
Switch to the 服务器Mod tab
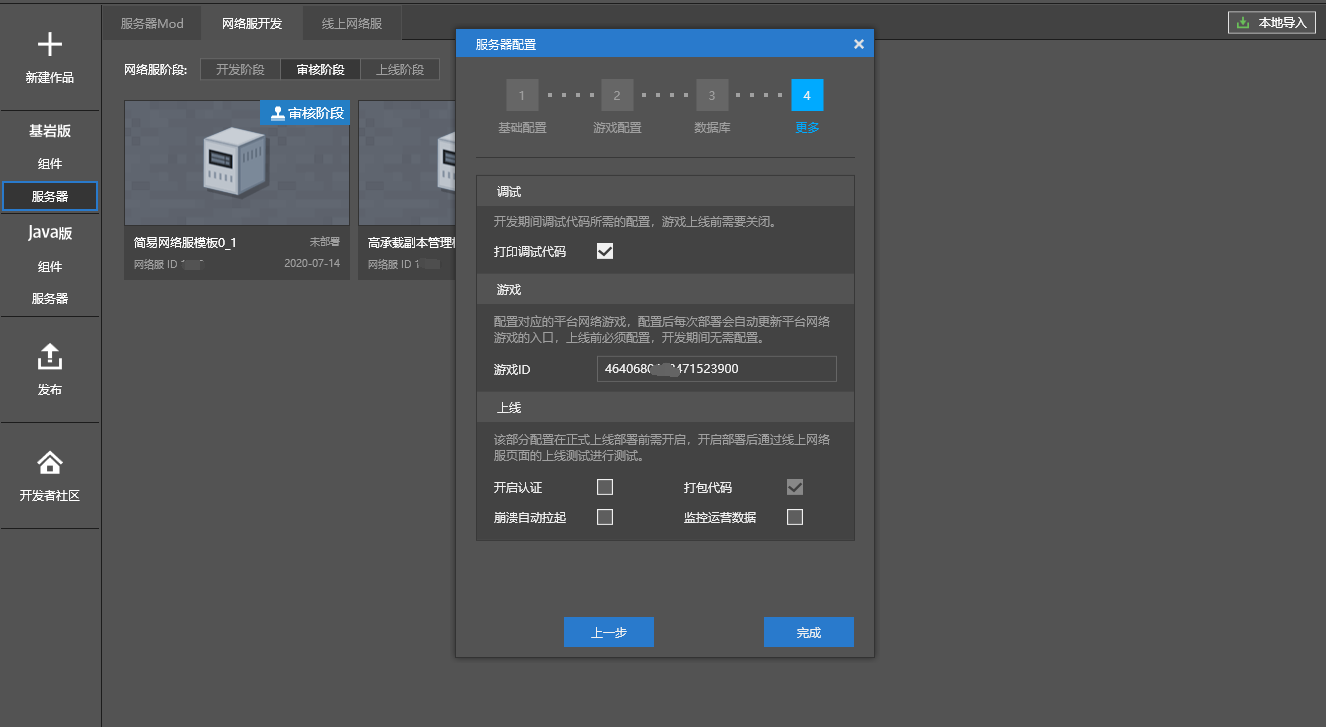(x=152, y=23)
